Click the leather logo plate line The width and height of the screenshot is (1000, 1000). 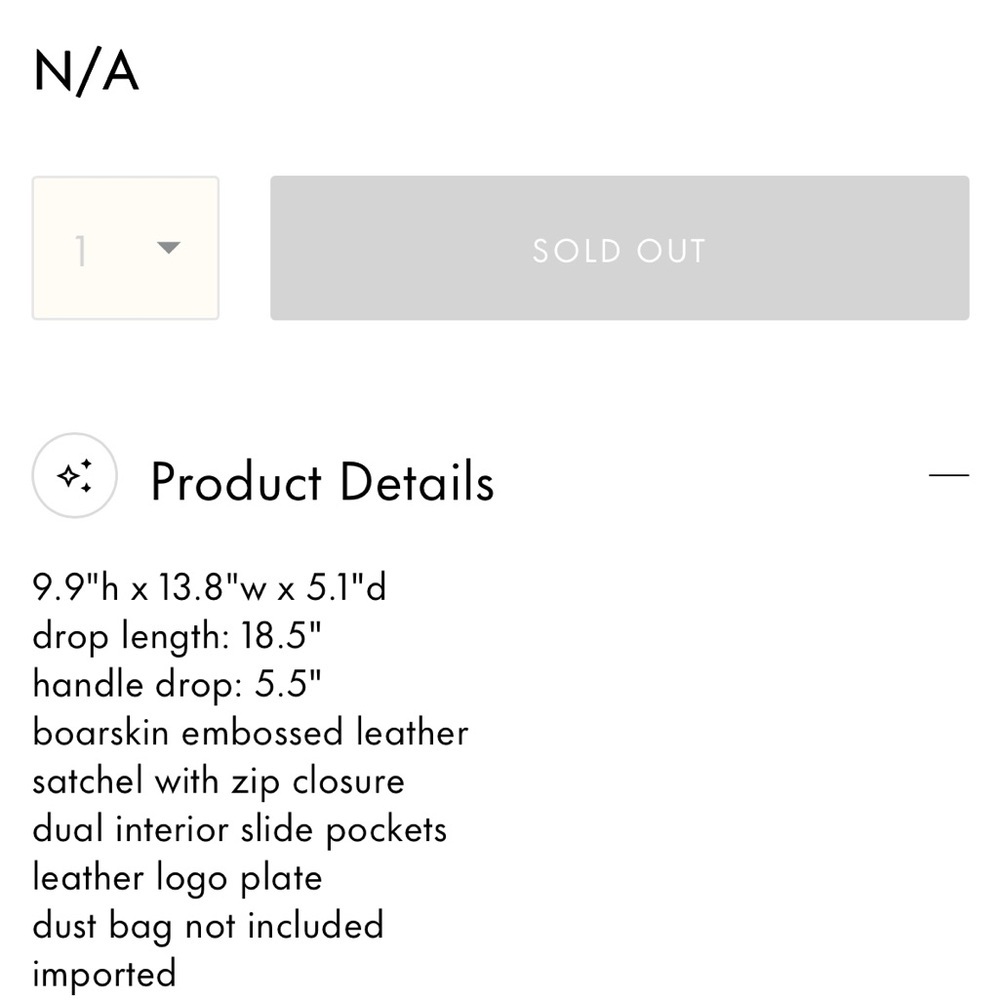click(177, 878)
